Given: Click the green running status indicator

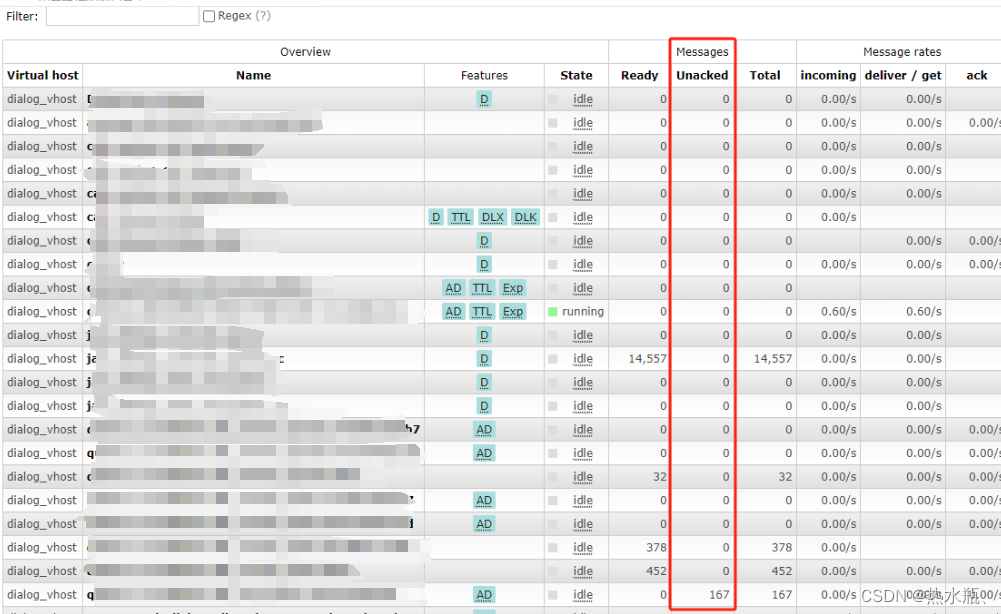Looking at the screenshot, I should pos(552,311).
